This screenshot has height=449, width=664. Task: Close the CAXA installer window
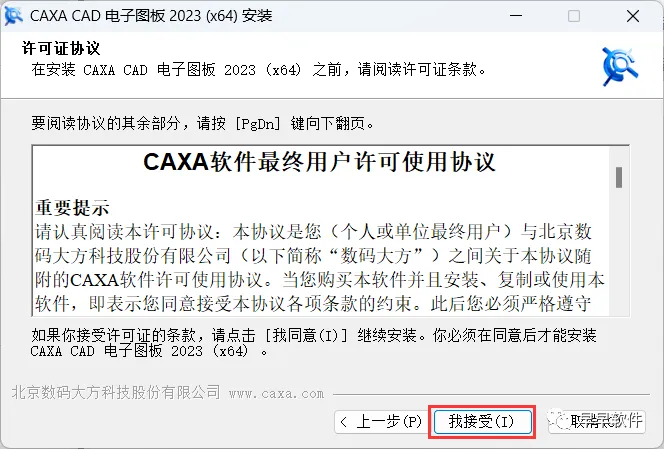(x=633, y=16)
